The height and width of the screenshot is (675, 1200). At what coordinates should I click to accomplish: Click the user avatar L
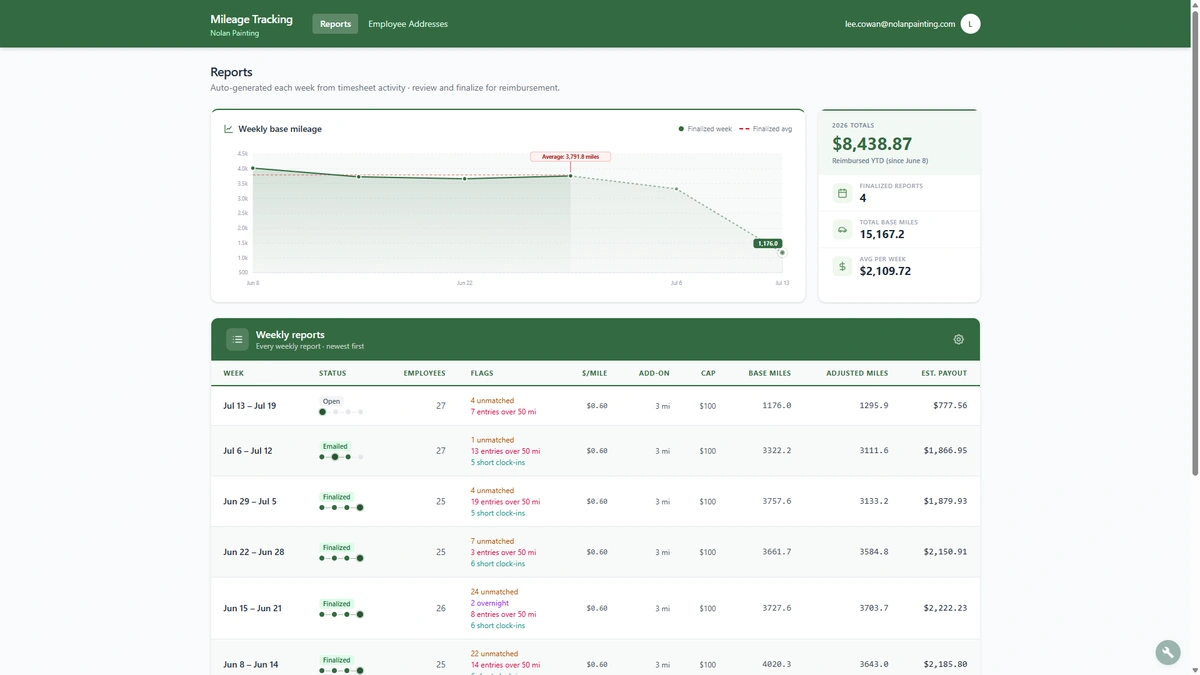[970, 24]
